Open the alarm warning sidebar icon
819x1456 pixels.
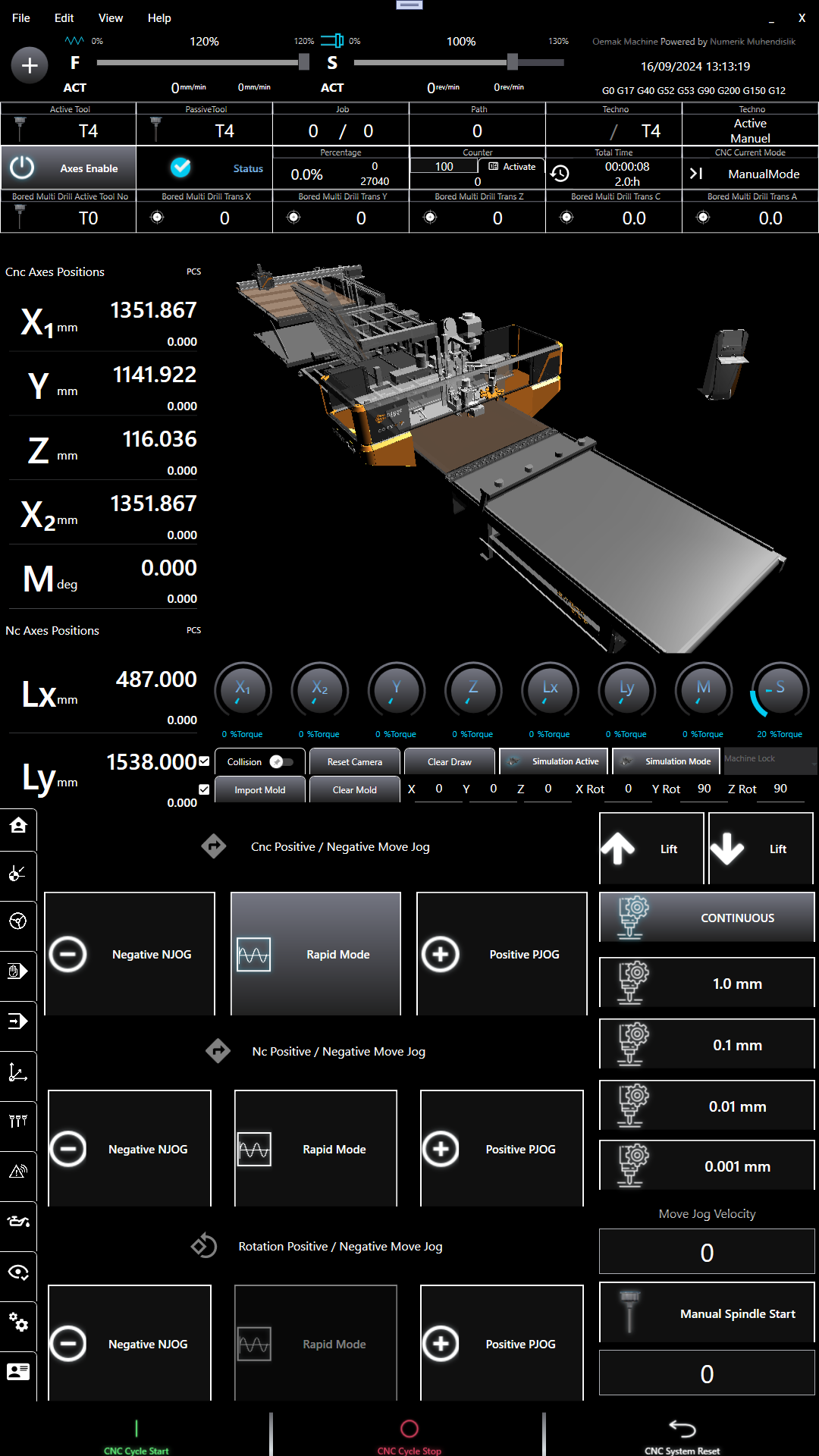18,1172
